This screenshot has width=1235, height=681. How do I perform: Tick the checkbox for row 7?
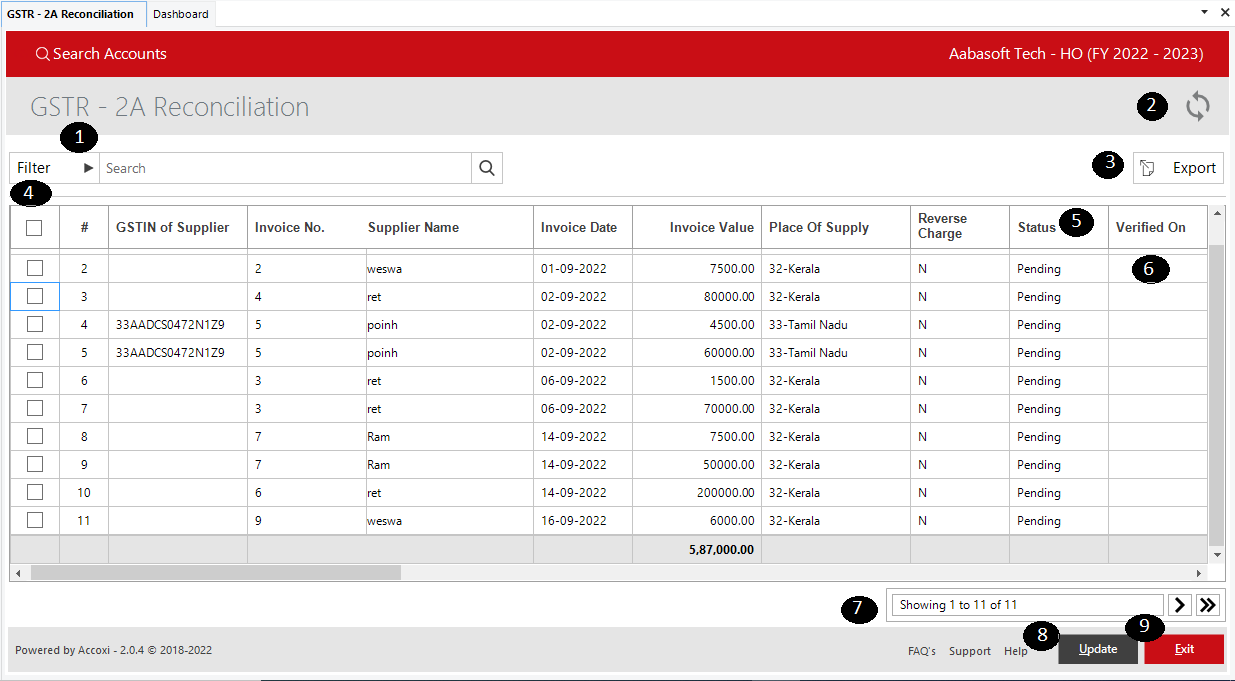pos(35,408)
